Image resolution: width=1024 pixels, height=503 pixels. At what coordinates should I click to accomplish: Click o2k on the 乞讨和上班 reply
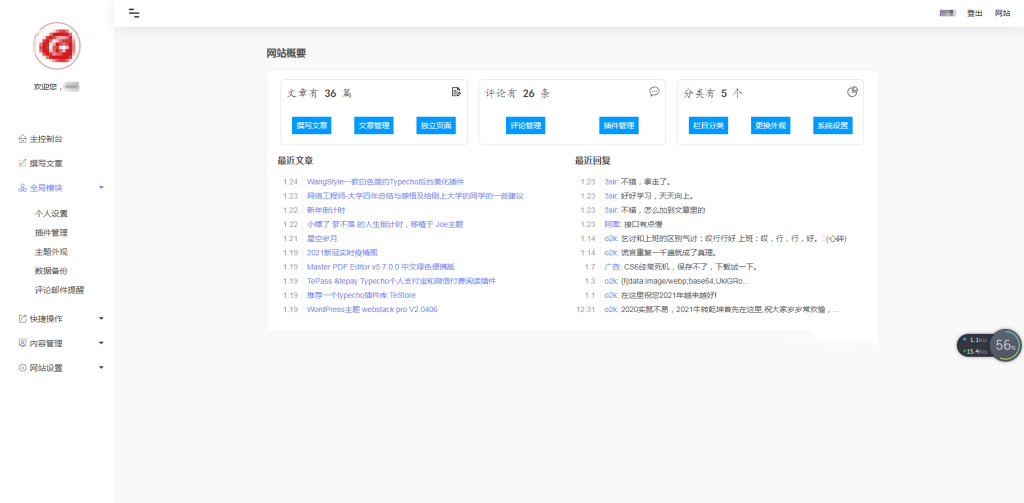pos(611,238)
